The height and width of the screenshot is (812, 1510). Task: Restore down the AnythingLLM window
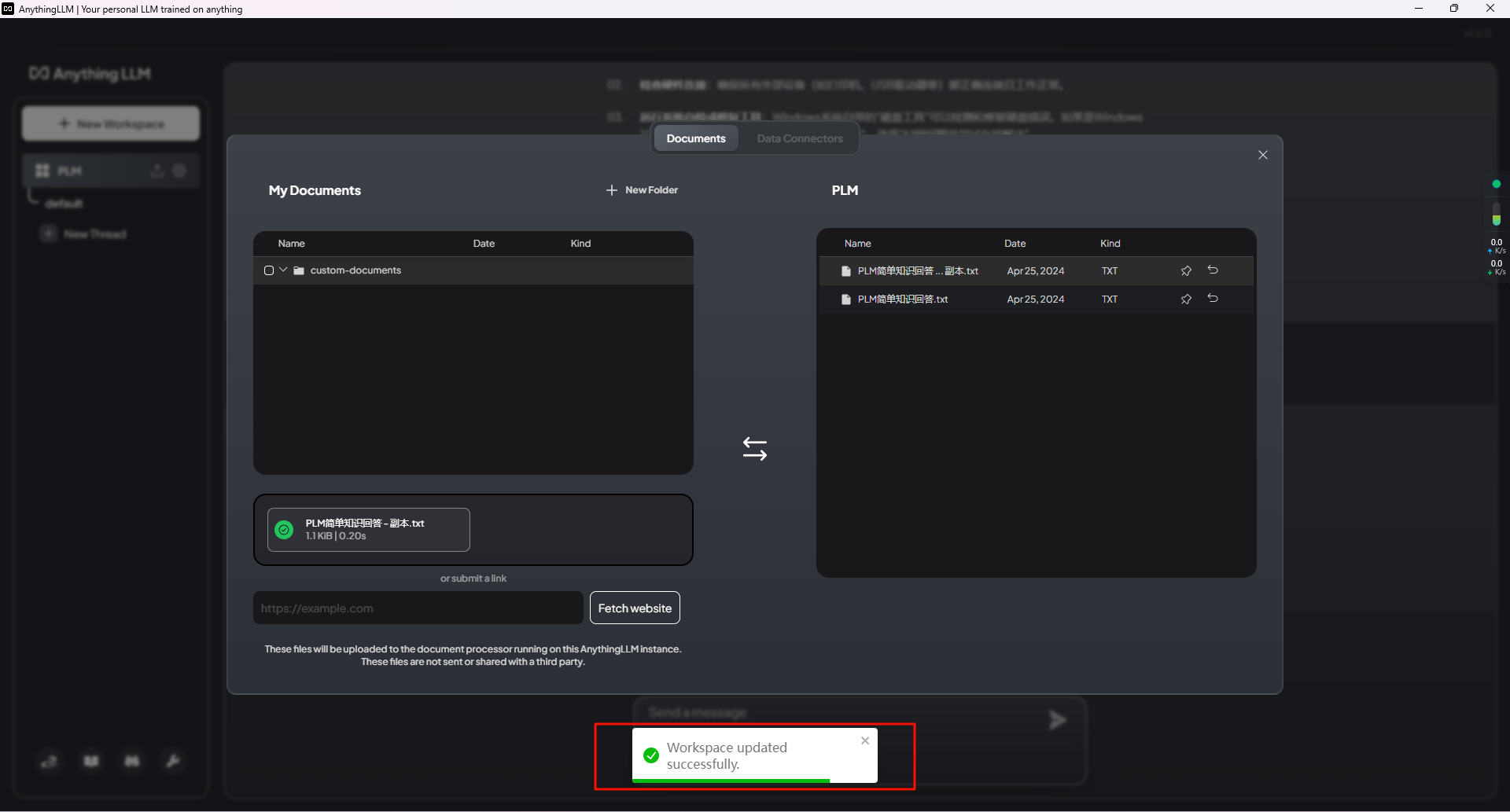click(x=1454, y=9)
